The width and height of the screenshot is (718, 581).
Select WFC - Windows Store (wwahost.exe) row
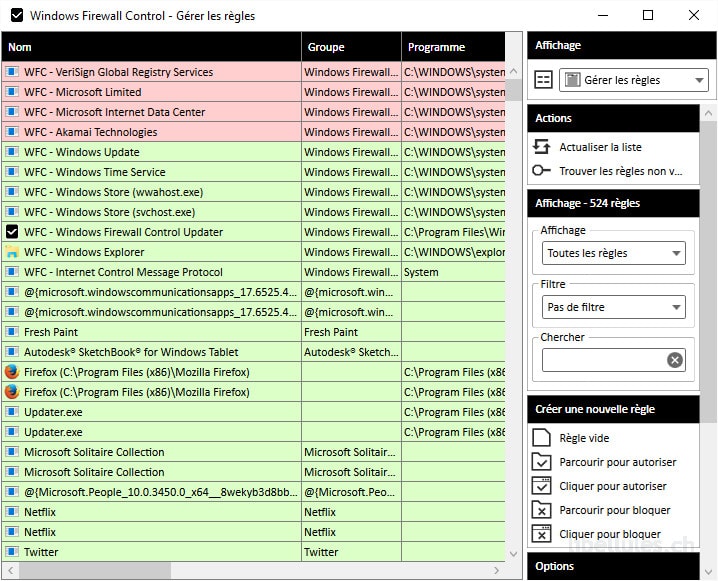pos(254,192)
